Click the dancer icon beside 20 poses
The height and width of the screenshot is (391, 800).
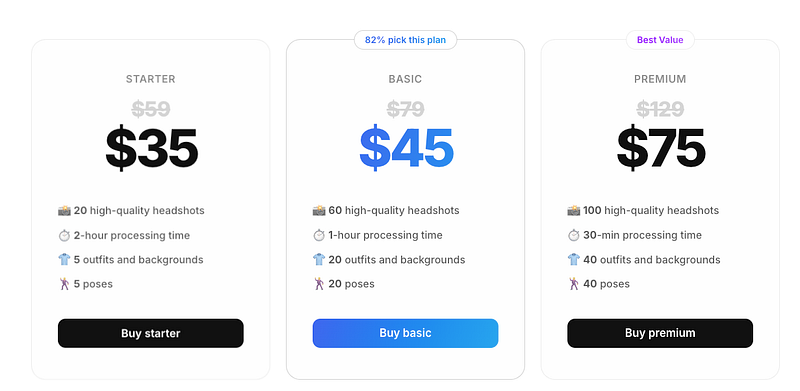[x=319, y=284]
